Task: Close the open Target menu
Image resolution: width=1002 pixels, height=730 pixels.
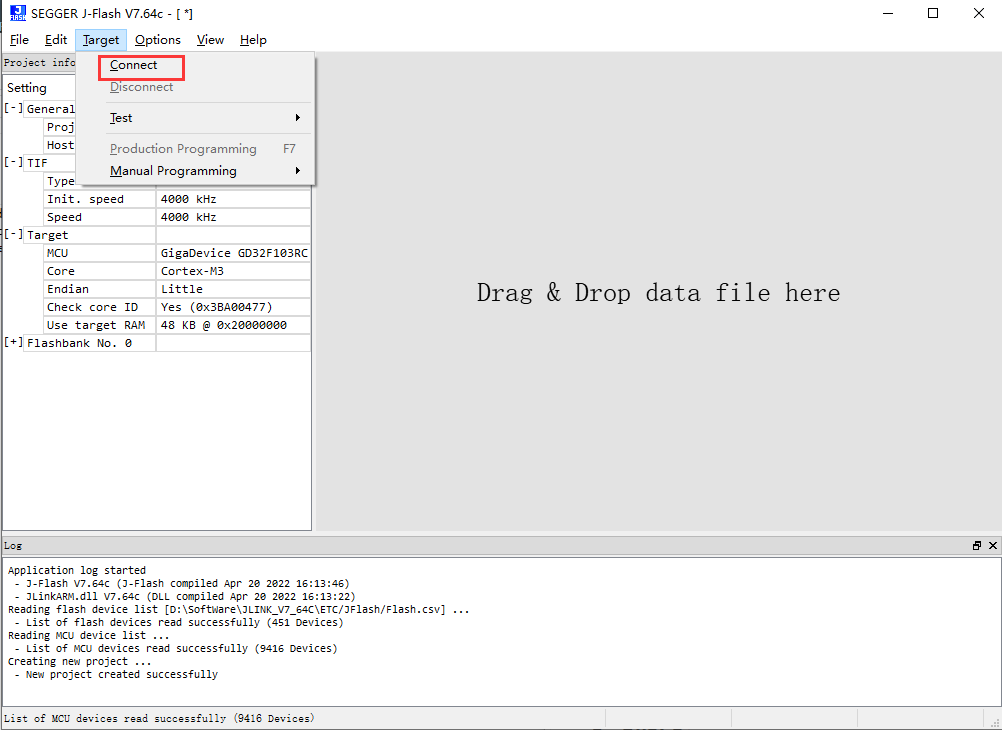Action: point(101,40)
